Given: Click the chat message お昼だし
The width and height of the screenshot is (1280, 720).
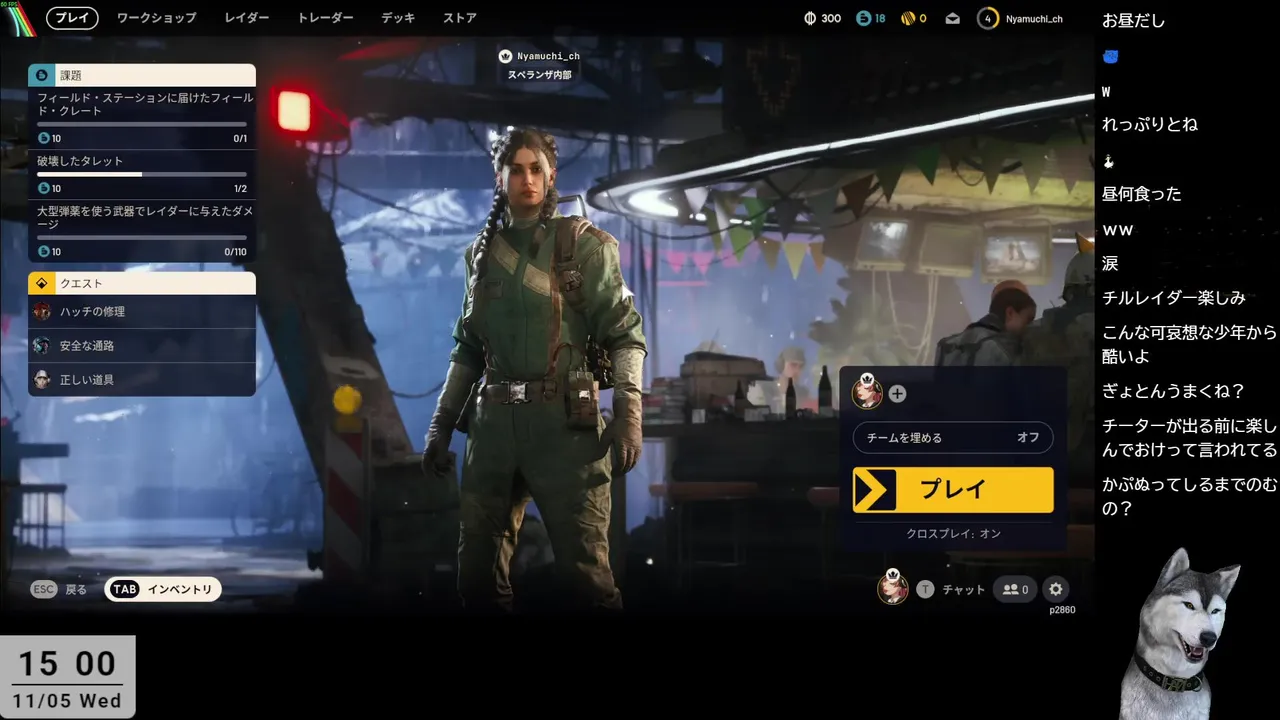Looking at the screenshot, I should point(1134,21).
